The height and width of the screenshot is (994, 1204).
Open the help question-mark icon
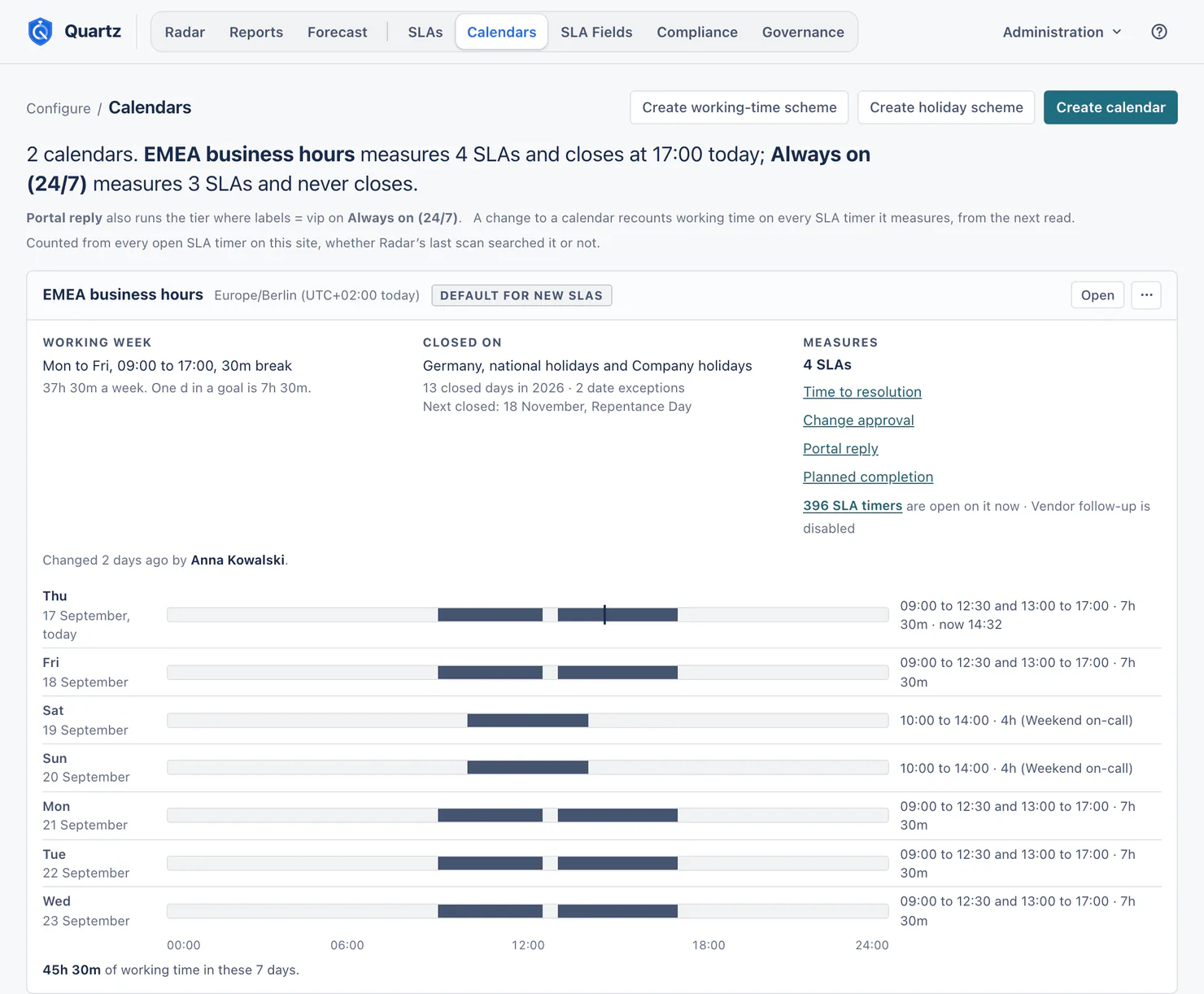point(1159,32)
